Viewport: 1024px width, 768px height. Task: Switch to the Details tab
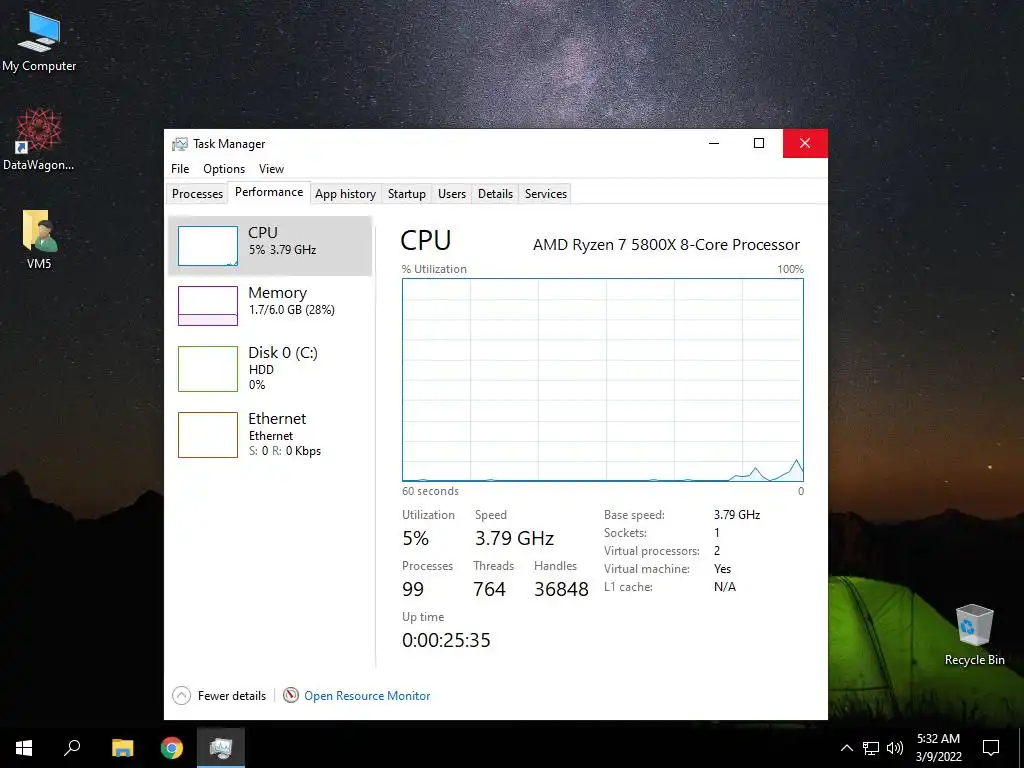pyautogui.click(x=496, y=194)
